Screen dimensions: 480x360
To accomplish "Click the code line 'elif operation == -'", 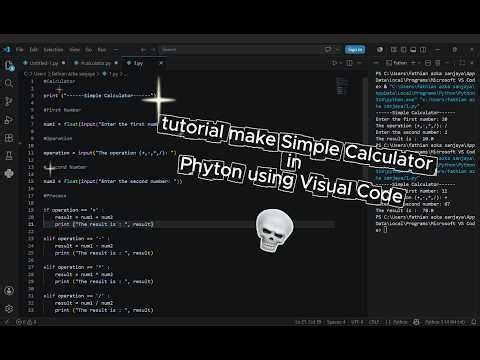I will tap(76, 239).
